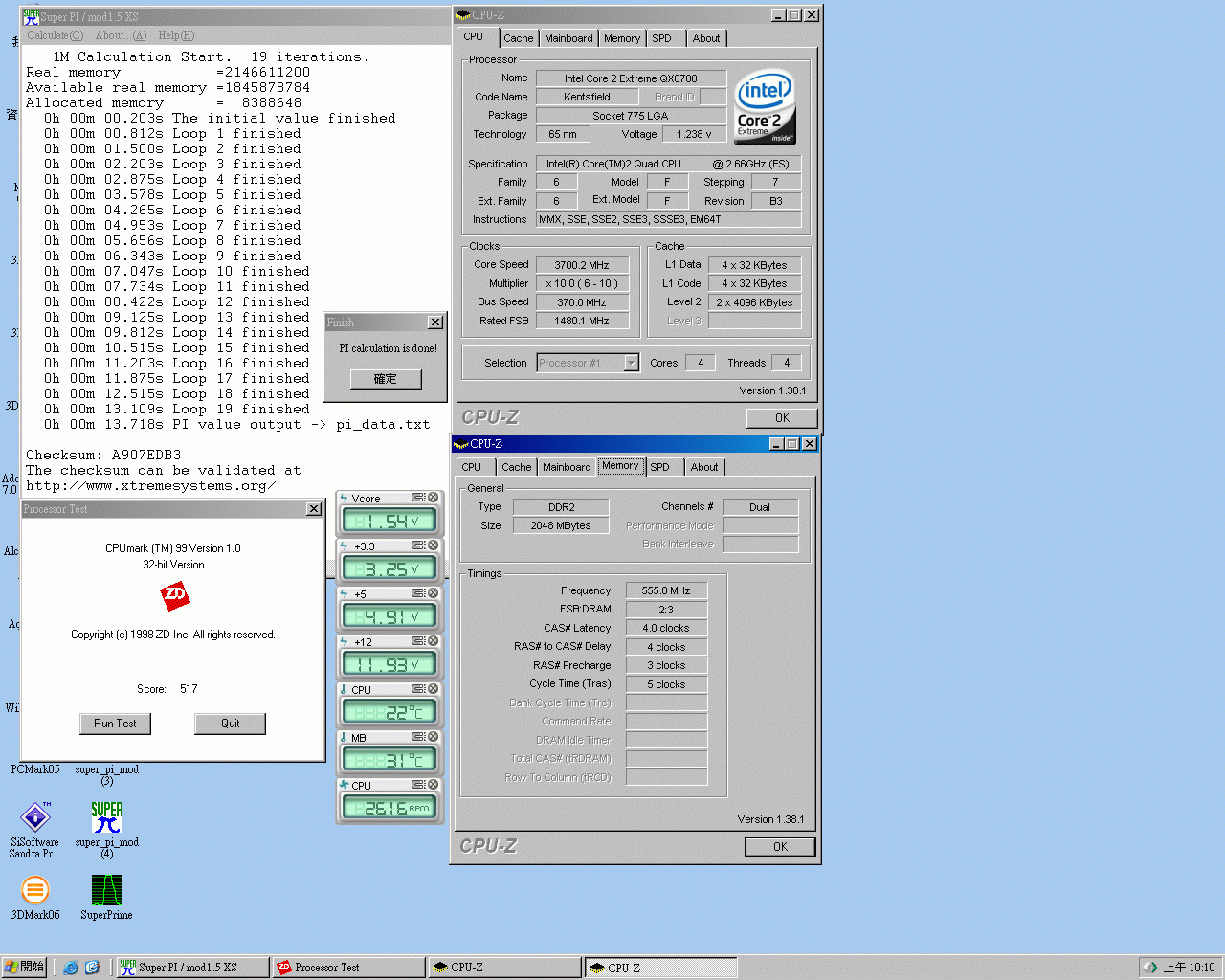Open the About menu in Super PI
This screenshot has height=980, width=1225.
[x=121, y=35]
